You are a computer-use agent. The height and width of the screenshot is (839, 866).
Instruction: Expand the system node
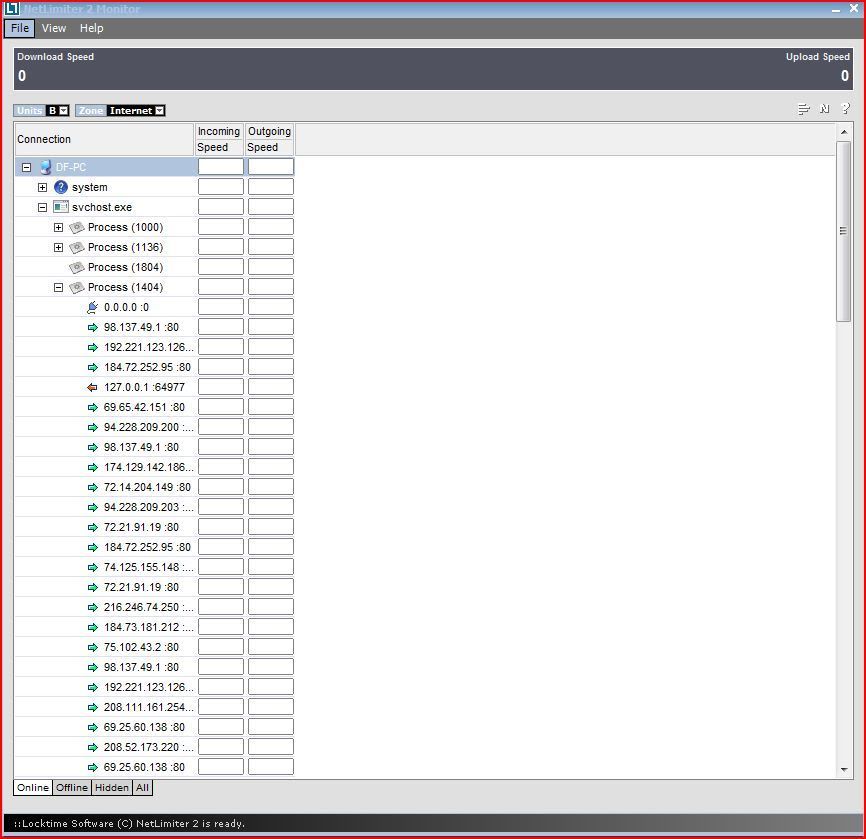click(x=42, y=187)
